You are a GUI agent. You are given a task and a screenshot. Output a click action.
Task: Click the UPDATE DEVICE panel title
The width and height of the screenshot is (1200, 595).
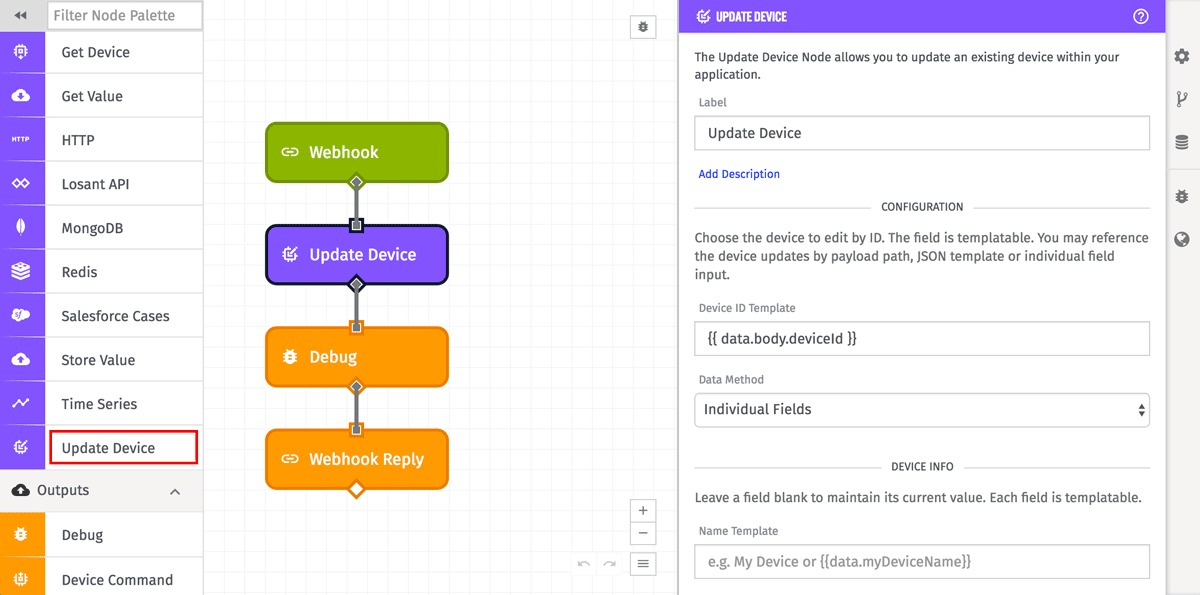click(x=753, y=17)
